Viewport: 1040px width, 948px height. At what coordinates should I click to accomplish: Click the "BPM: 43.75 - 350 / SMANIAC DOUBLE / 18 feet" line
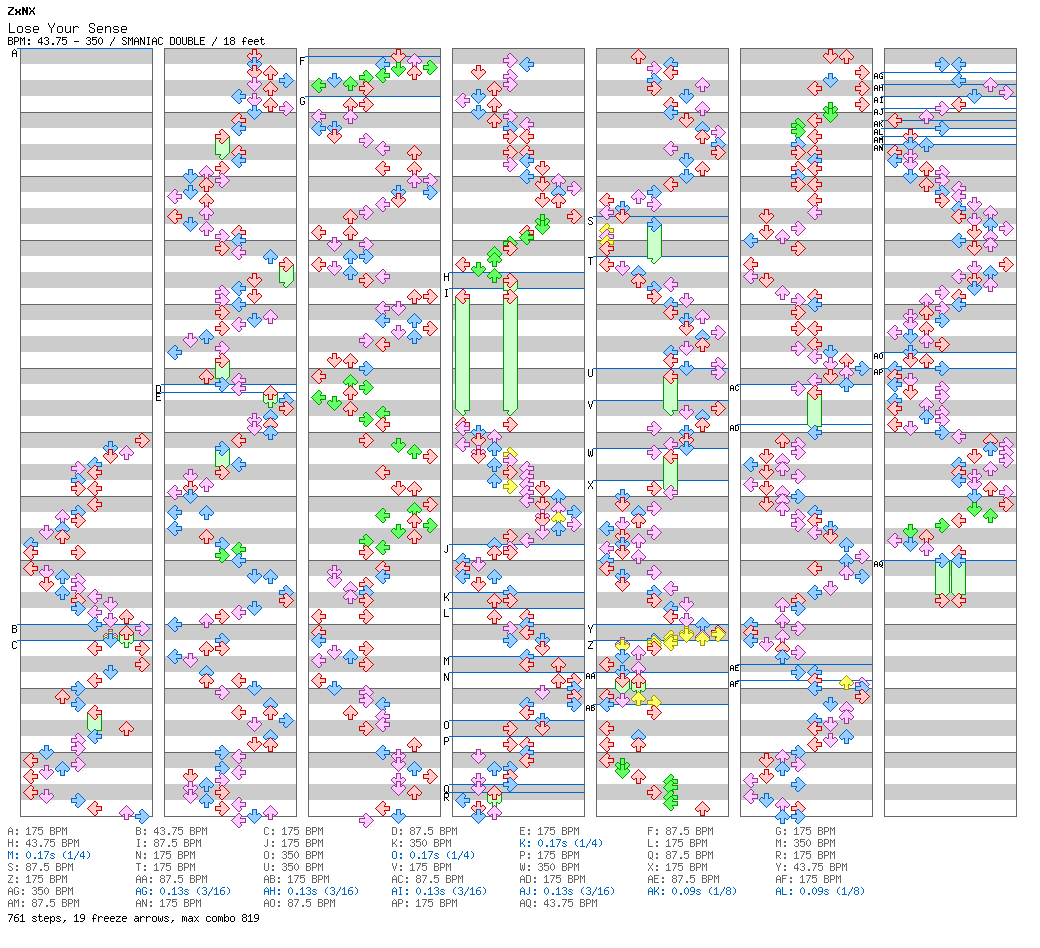pos(136,41)
